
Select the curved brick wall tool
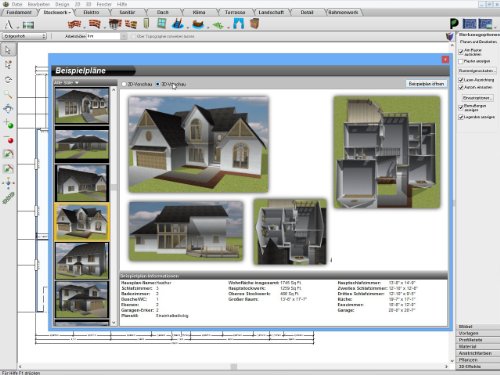(x=95, y=24)
